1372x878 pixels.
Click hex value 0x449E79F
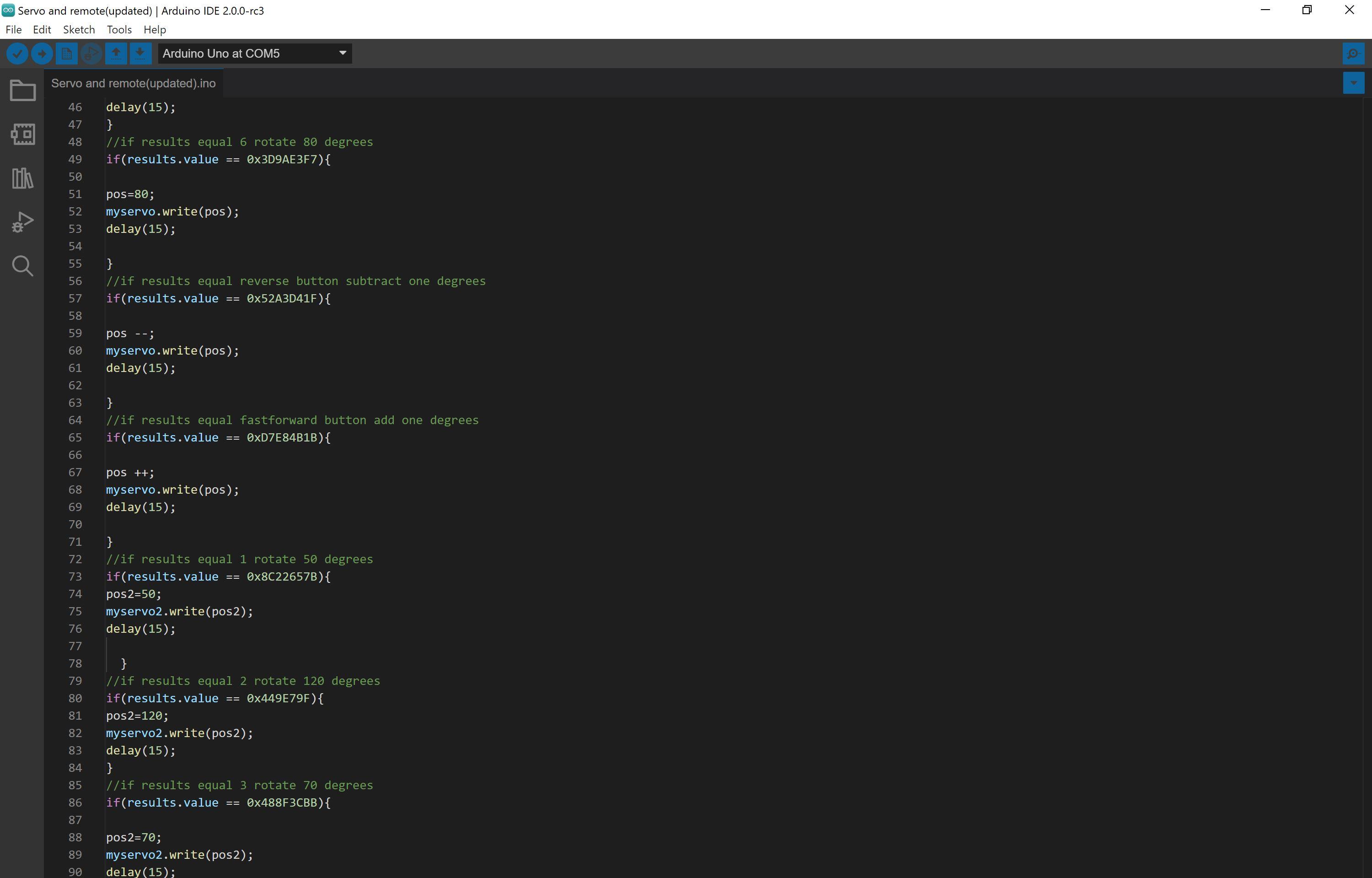click(x=278, y=698)
